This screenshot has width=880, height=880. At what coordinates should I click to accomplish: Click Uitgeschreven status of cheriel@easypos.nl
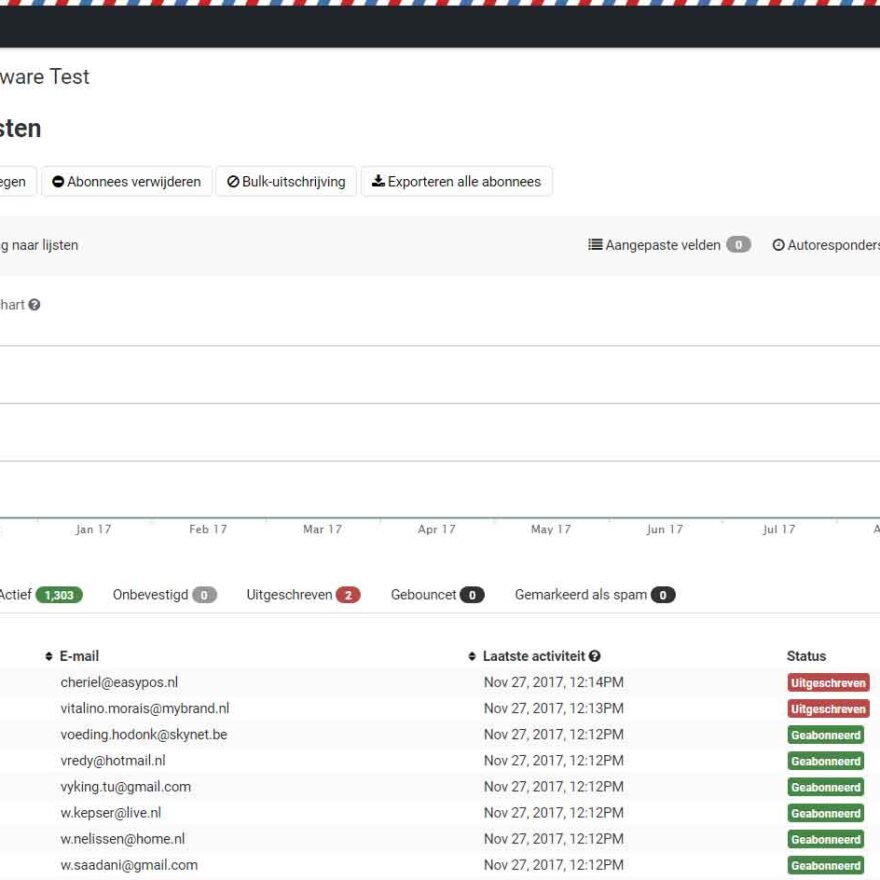828,683
